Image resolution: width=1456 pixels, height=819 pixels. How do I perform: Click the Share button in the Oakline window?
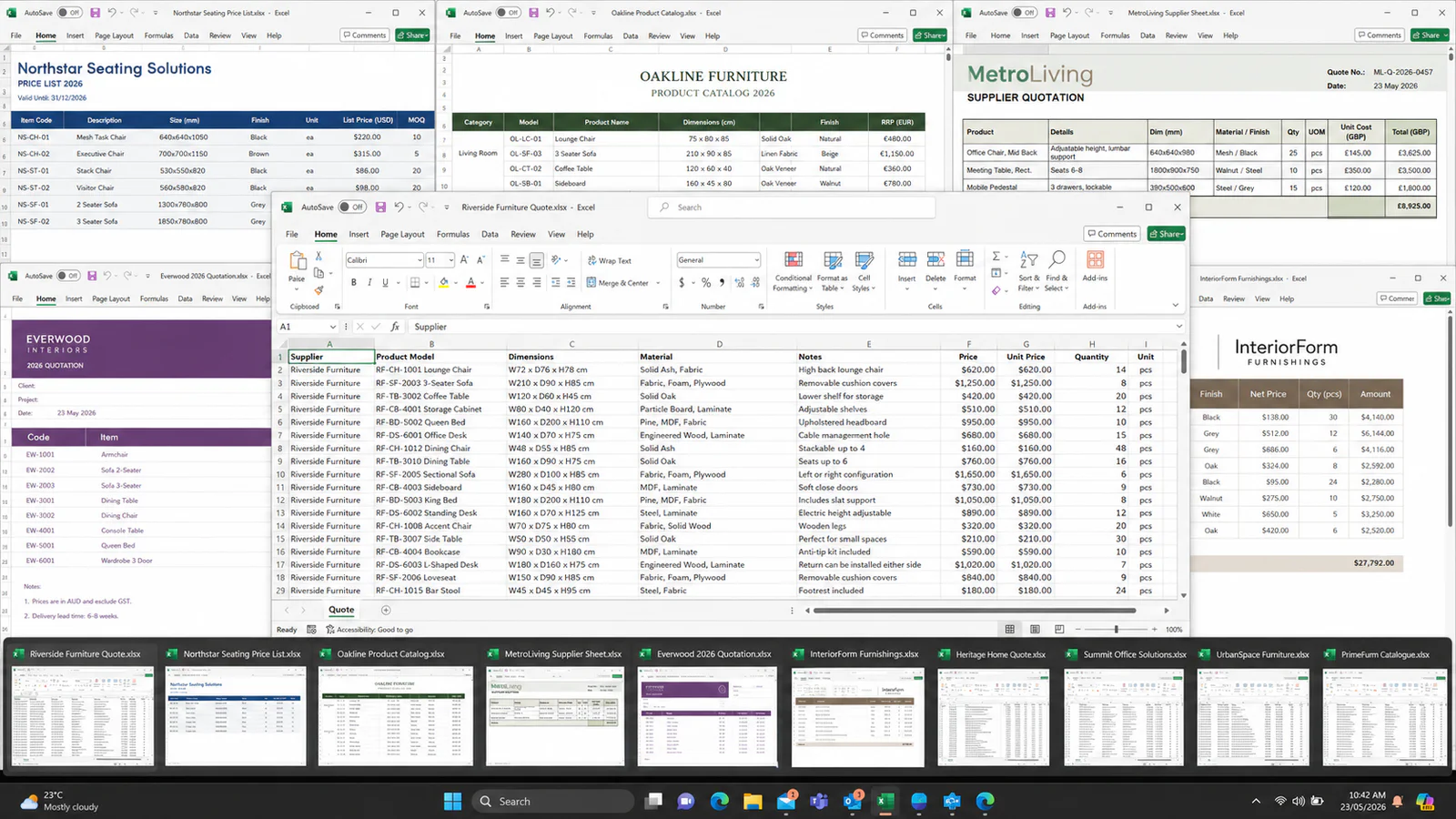[930, 35]
